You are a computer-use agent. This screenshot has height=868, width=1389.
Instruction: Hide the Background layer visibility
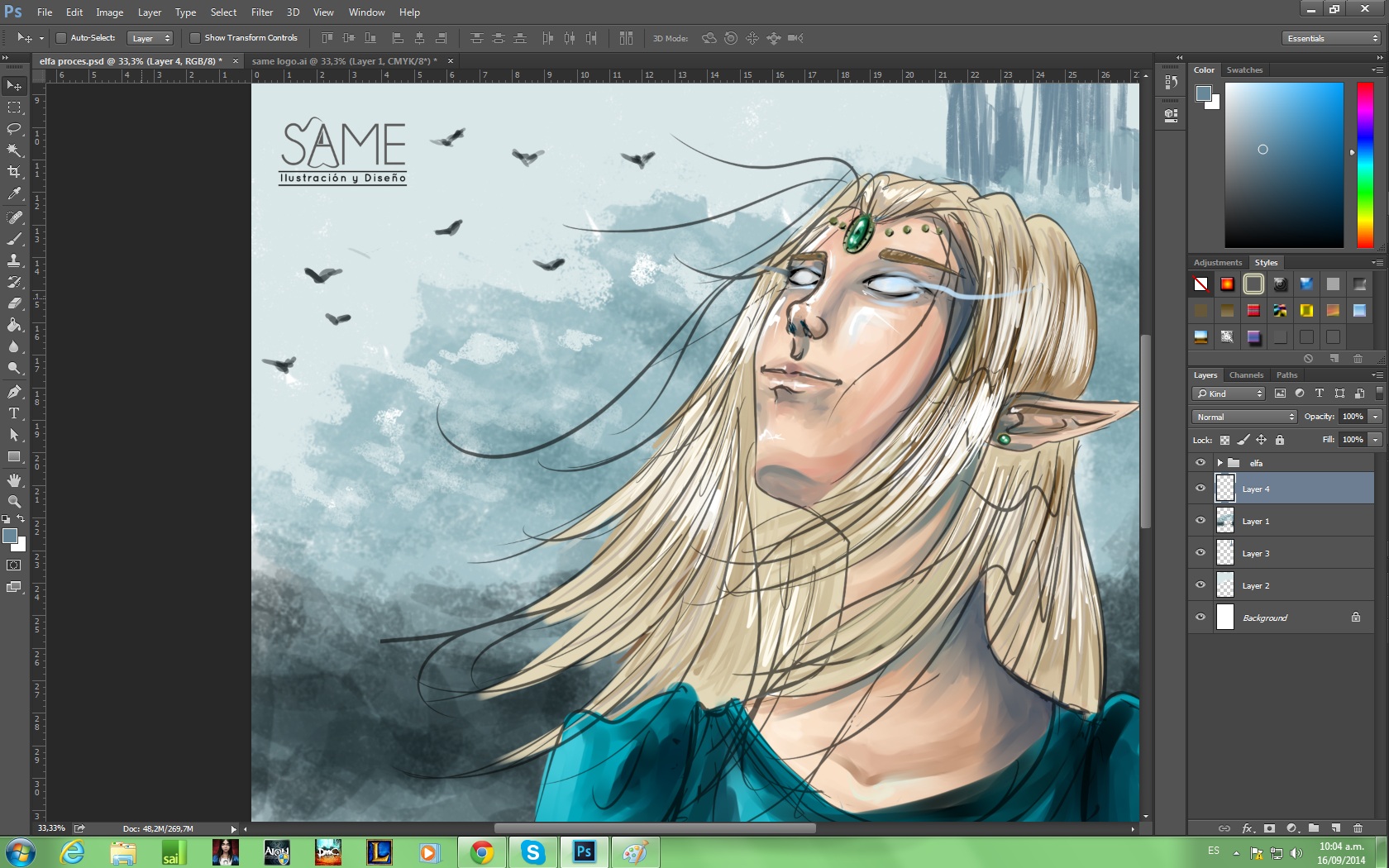[x=1200, y=618]
